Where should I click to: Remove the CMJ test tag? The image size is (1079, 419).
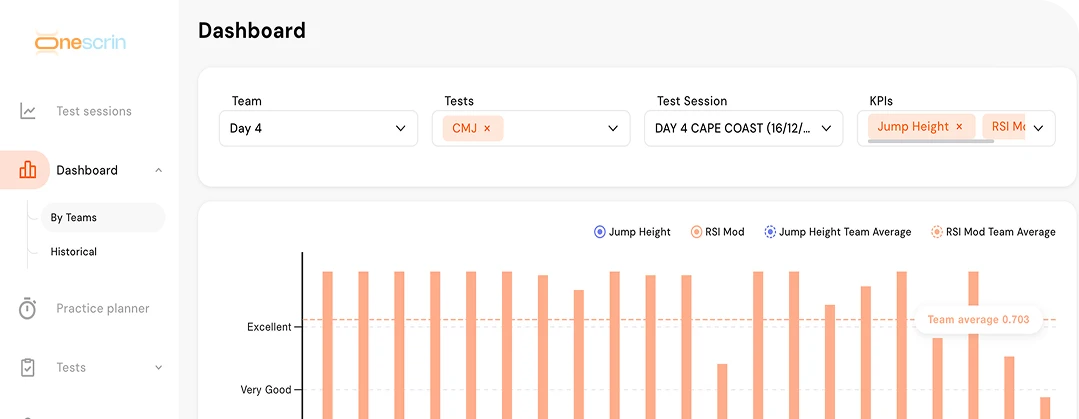coord(487,128)
